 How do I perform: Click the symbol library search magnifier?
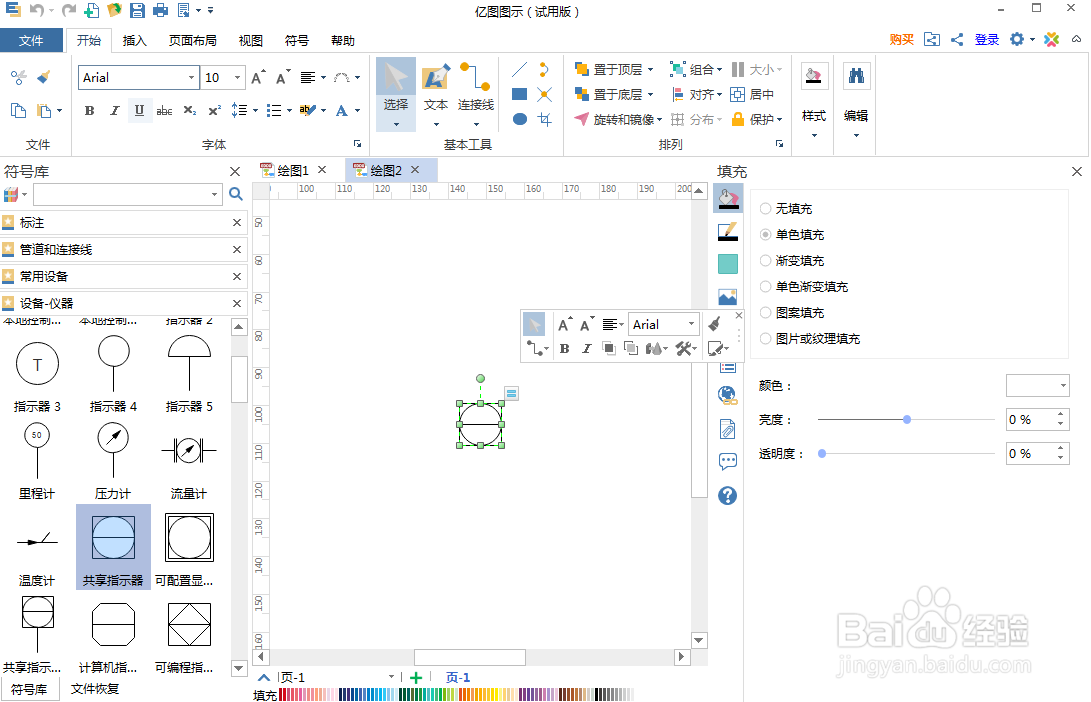click(235, 194)
